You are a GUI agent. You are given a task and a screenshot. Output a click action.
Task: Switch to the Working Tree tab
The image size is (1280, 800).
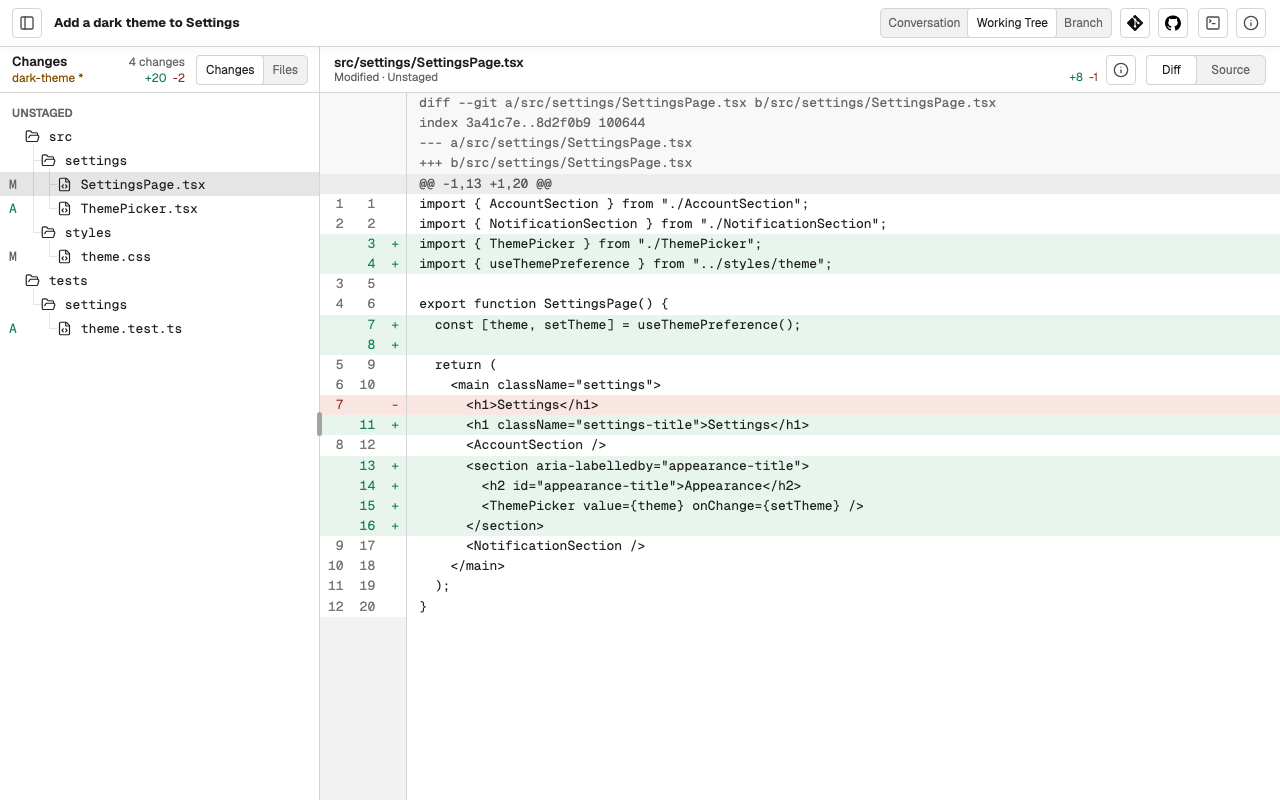pos(1012,23)
